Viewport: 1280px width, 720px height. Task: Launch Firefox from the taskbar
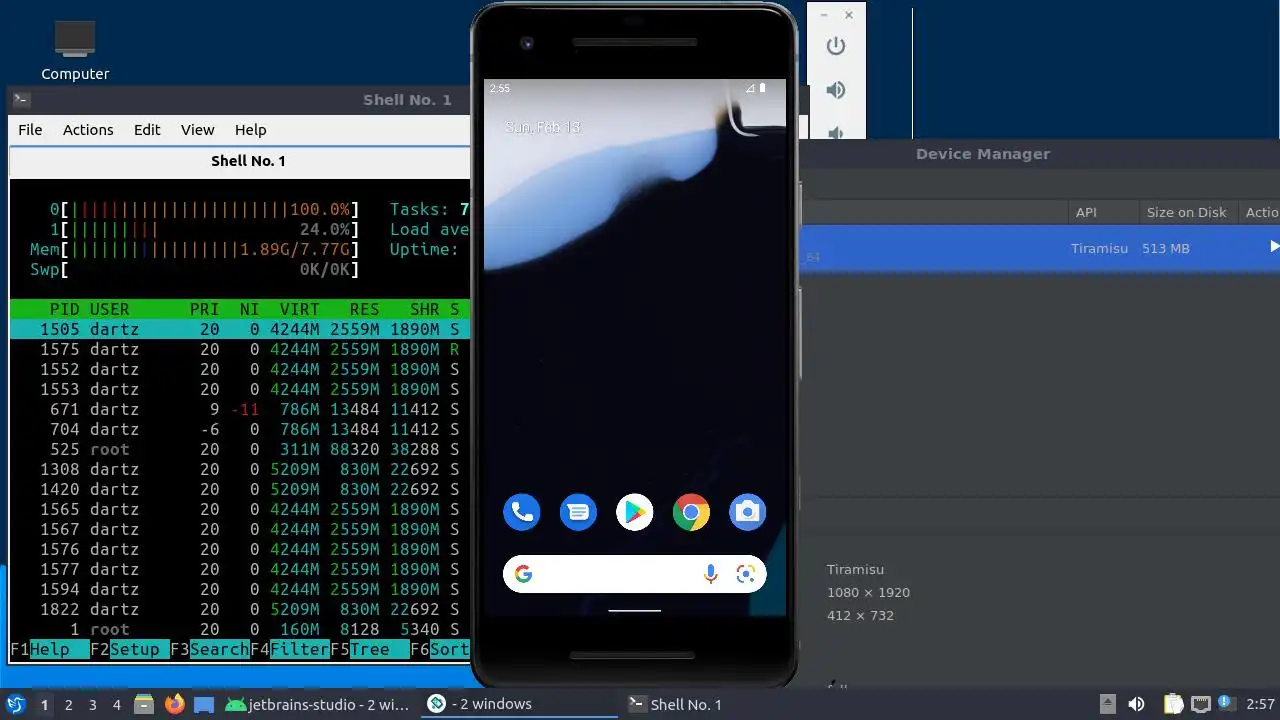pyautogui.click(x=175, y=704)
